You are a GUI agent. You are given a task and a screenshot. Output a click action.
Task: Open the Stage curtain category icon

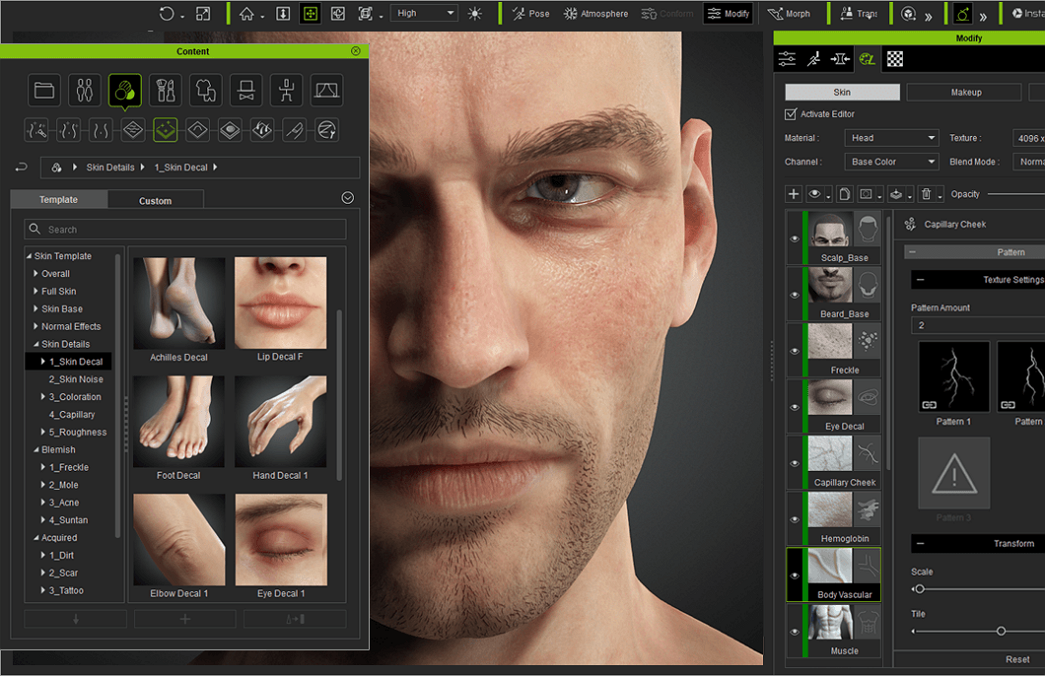click(x=327, y=90)
